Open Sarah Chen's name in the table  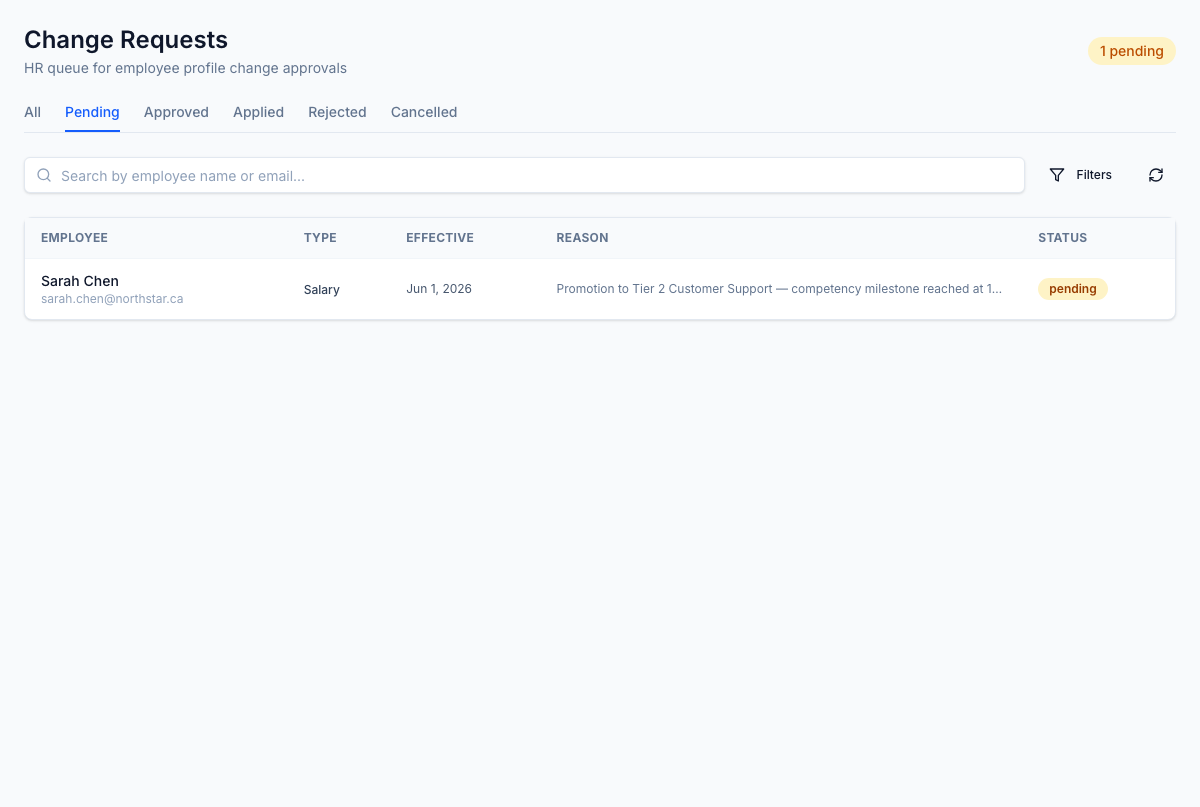80,281
